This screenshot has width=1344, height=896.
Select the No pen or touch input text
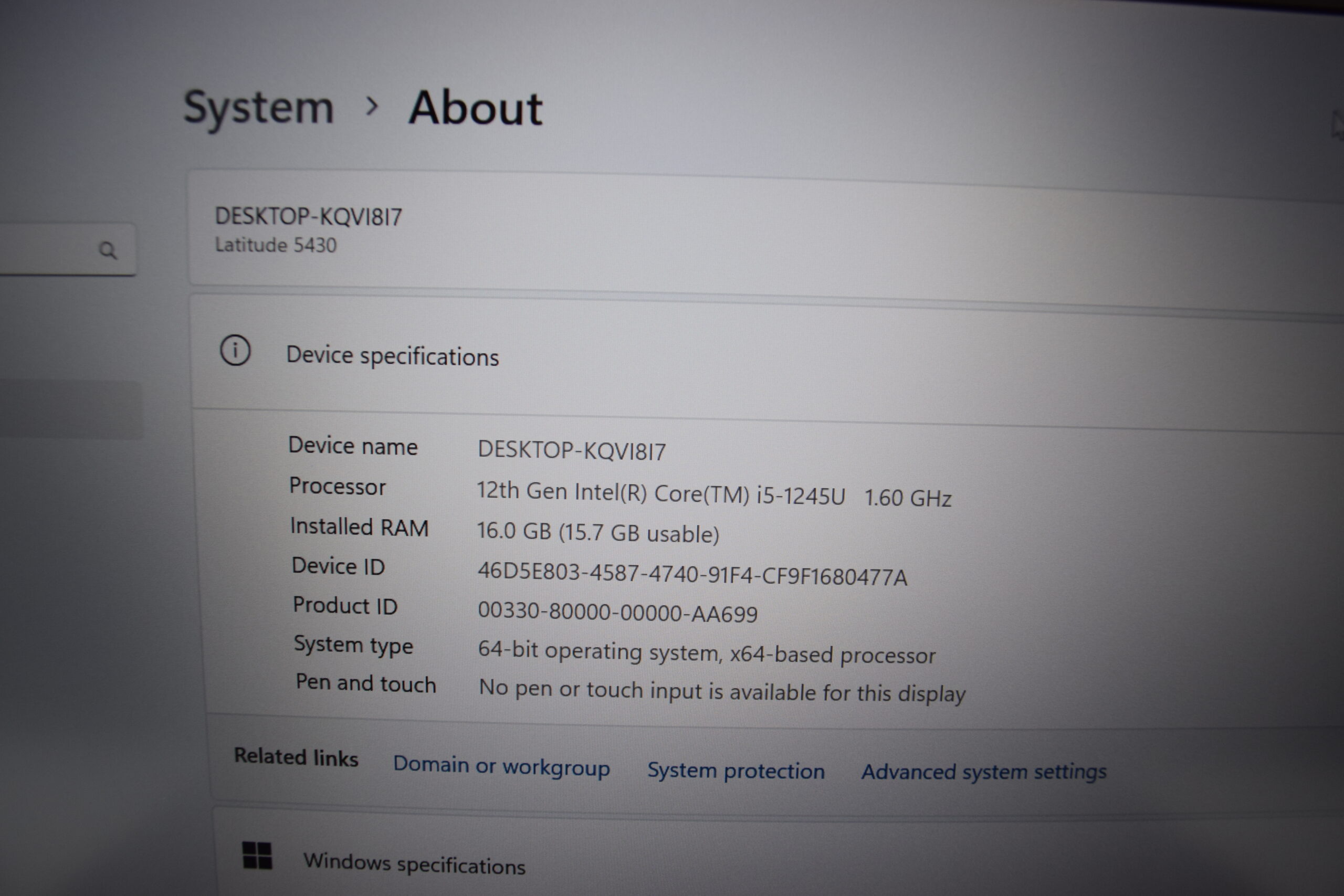click(722, 691)
